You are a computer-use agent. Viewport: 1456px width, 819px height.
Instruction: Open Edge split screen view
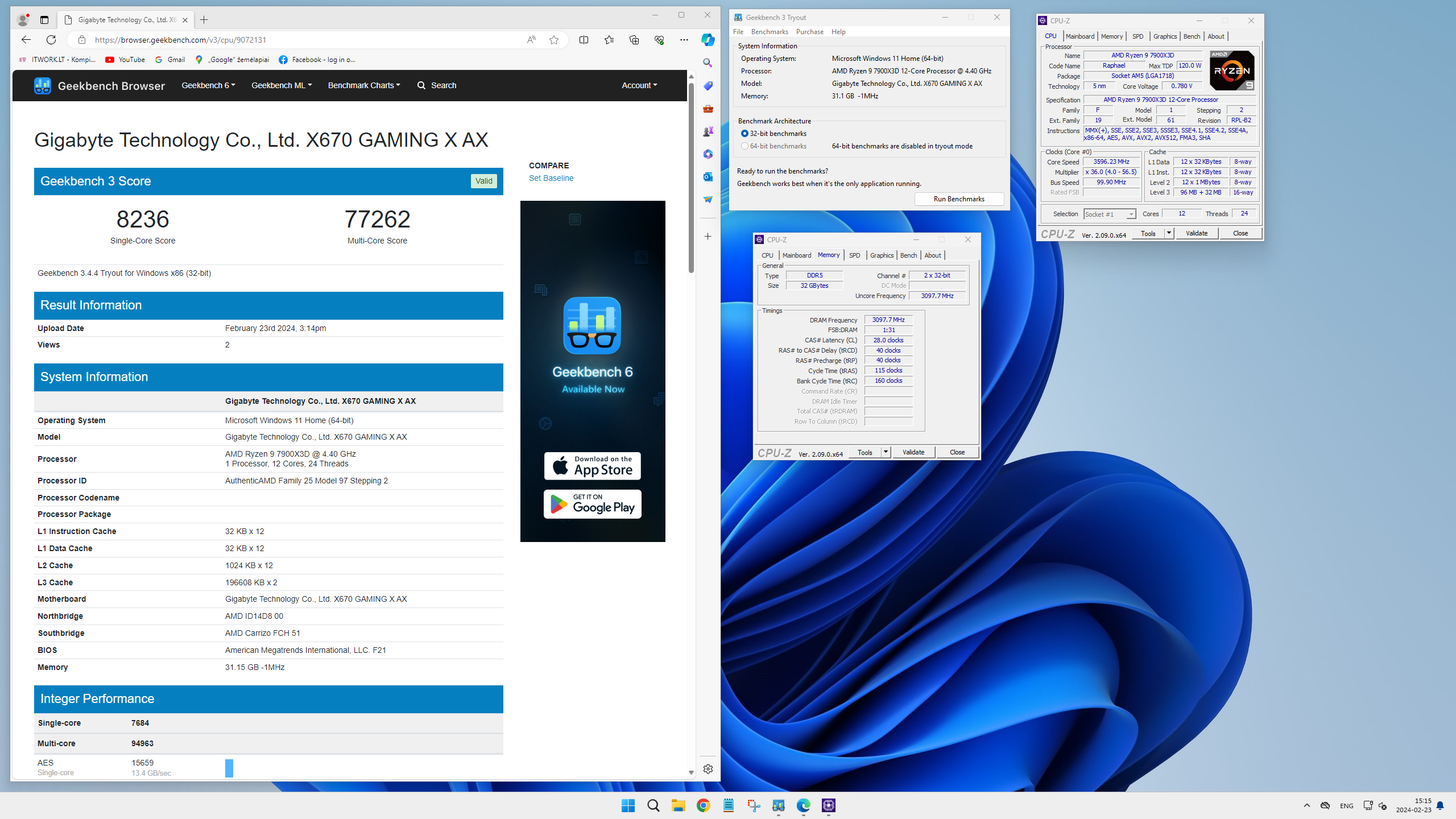coord(584,40)
